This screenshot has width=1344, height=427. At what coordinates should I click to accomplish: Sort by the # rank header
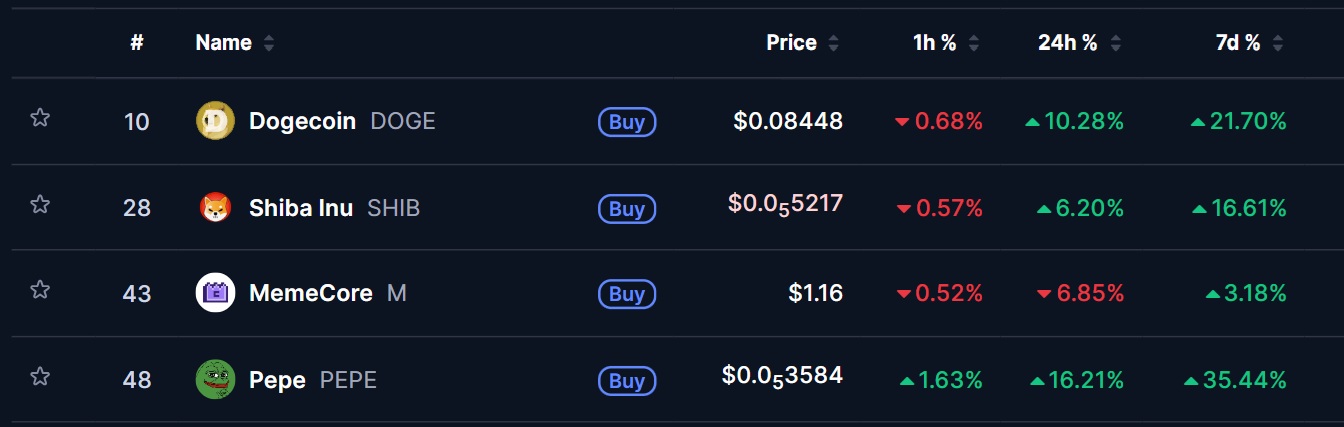[137, 43]
